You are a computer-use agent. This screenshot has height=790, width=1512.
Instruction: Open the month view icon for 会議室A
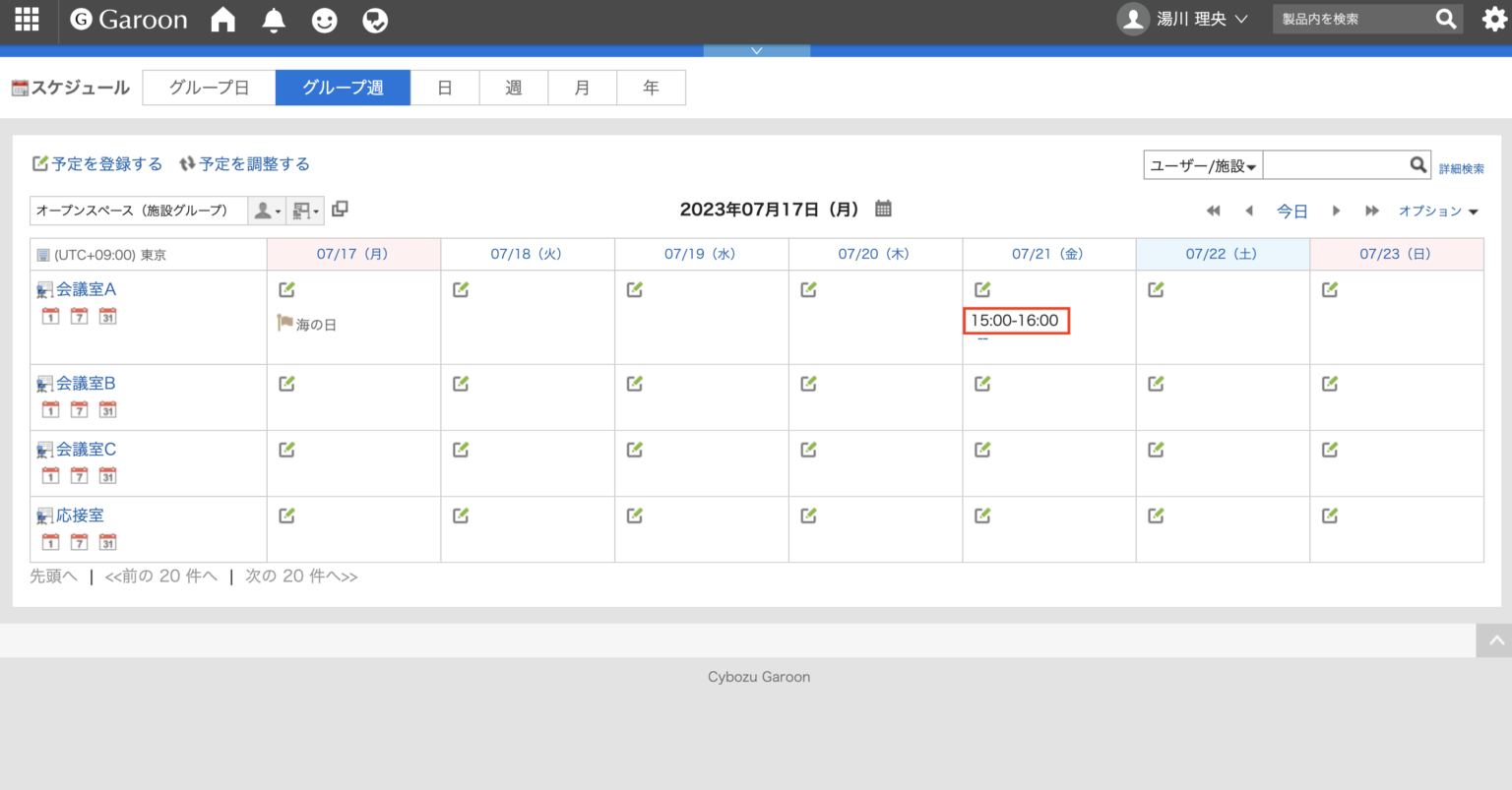[108, 316]
